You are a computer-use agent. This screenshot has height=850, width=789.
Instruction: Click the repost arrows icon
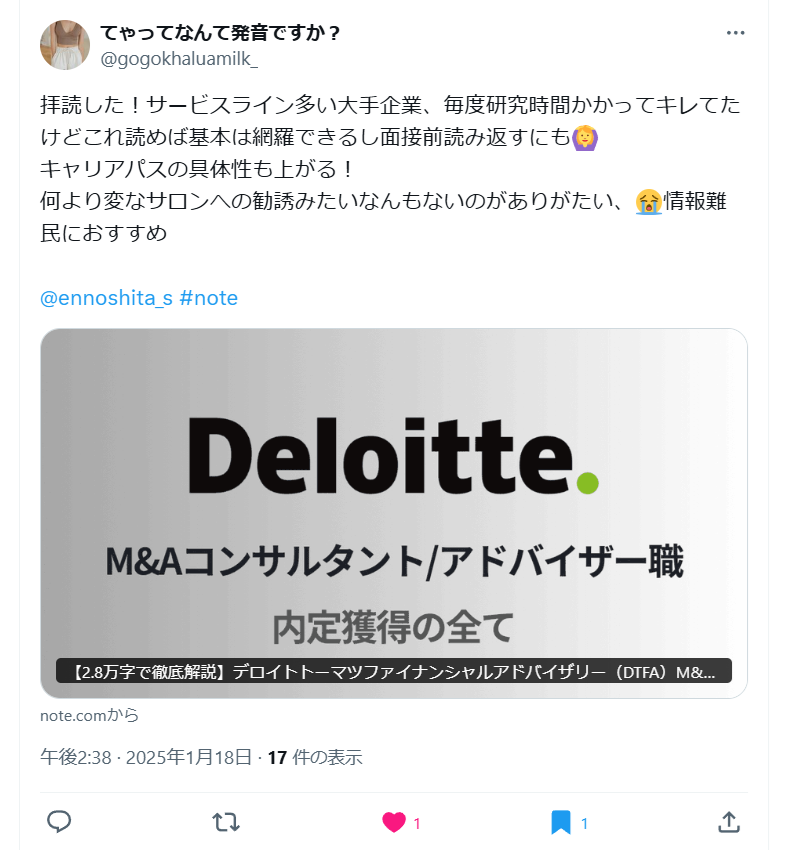[224, 822]
